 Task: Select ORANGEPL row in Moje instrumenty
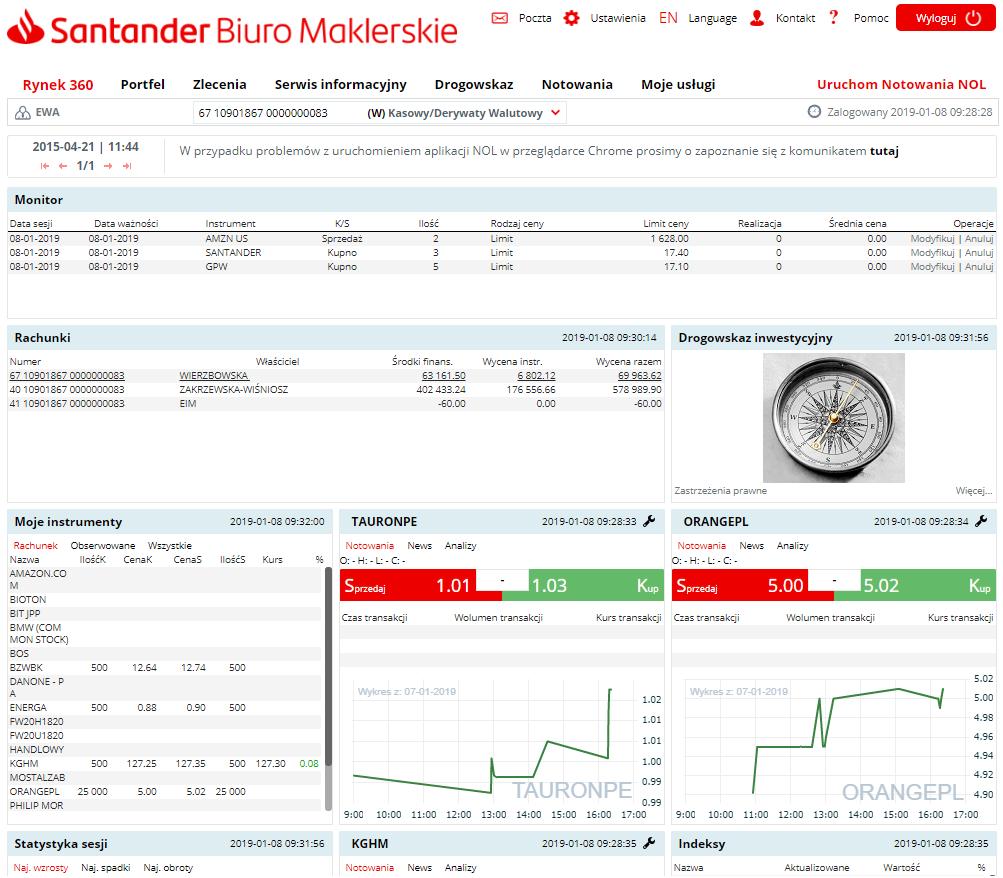tap(165, 792)
